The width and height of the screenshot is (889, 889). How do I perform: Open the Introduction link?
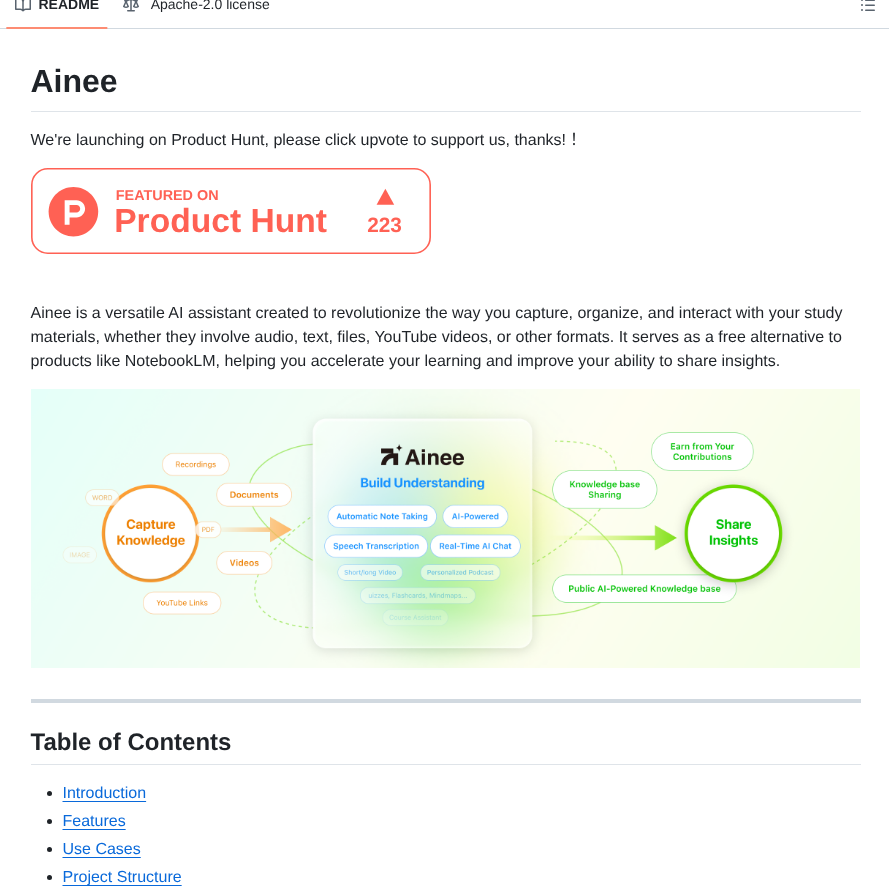tap(104, 793)
